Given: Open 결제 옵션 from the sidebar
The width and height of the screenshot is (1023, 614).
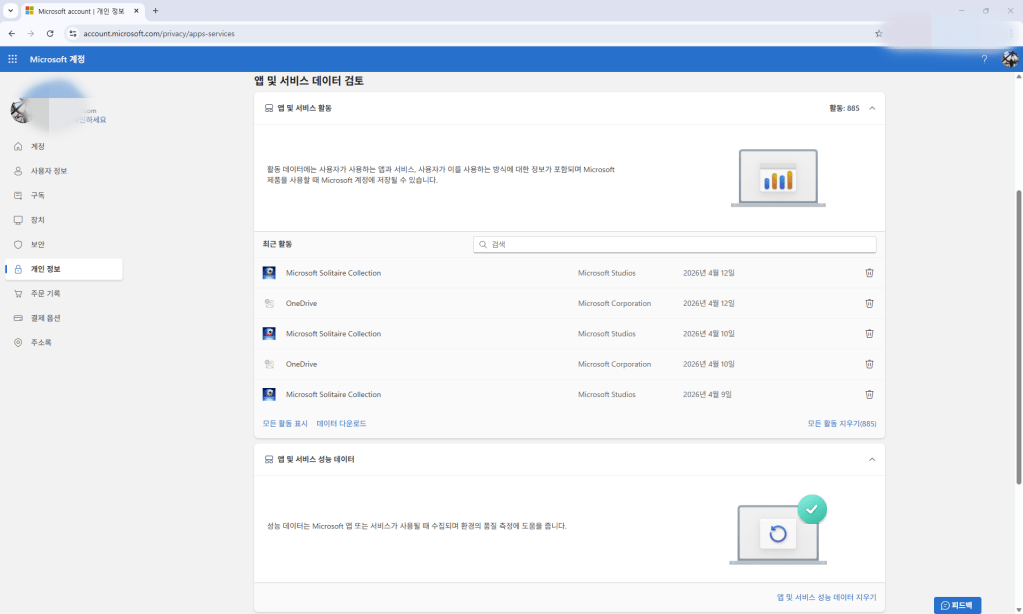Looking at the screenshot, I should 46,317.
